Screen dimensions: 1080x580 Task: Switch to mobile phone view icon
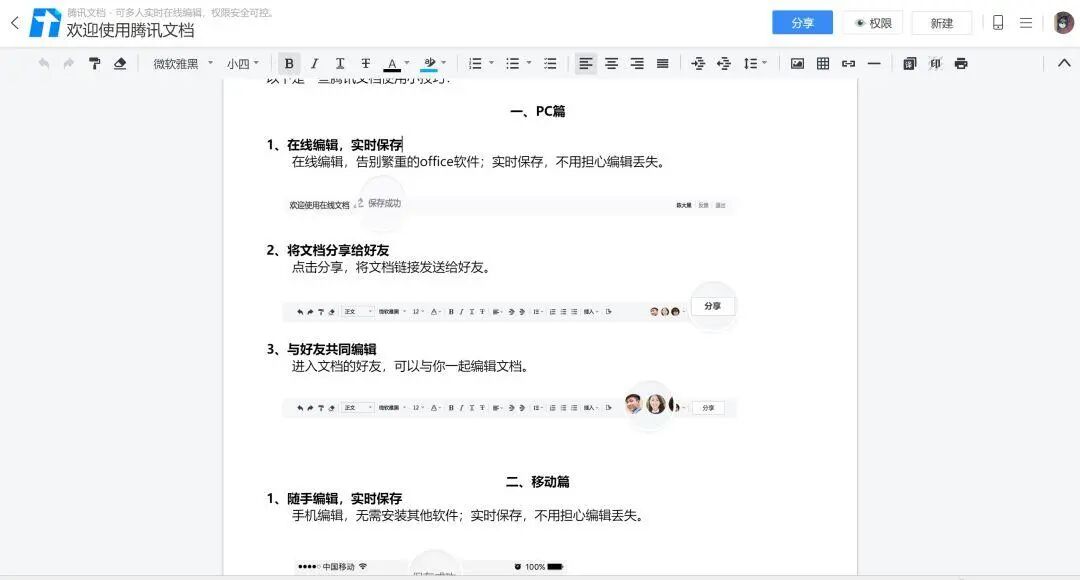point(997,23)
